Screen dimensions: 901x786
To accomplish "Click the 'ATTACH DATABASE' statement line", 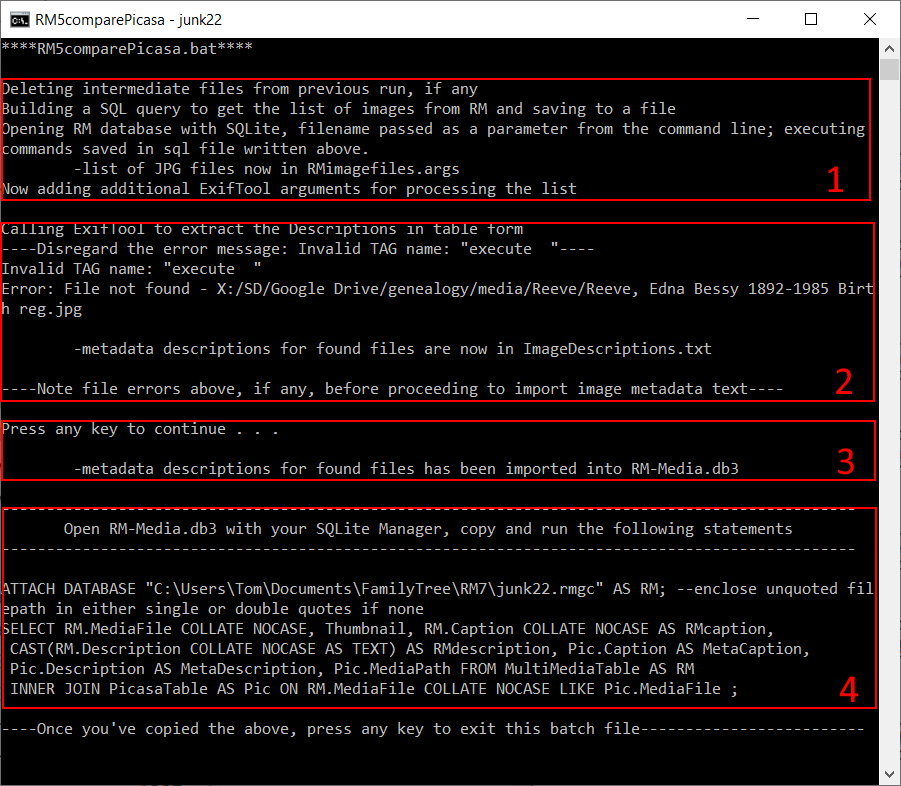I will (437, 589).
